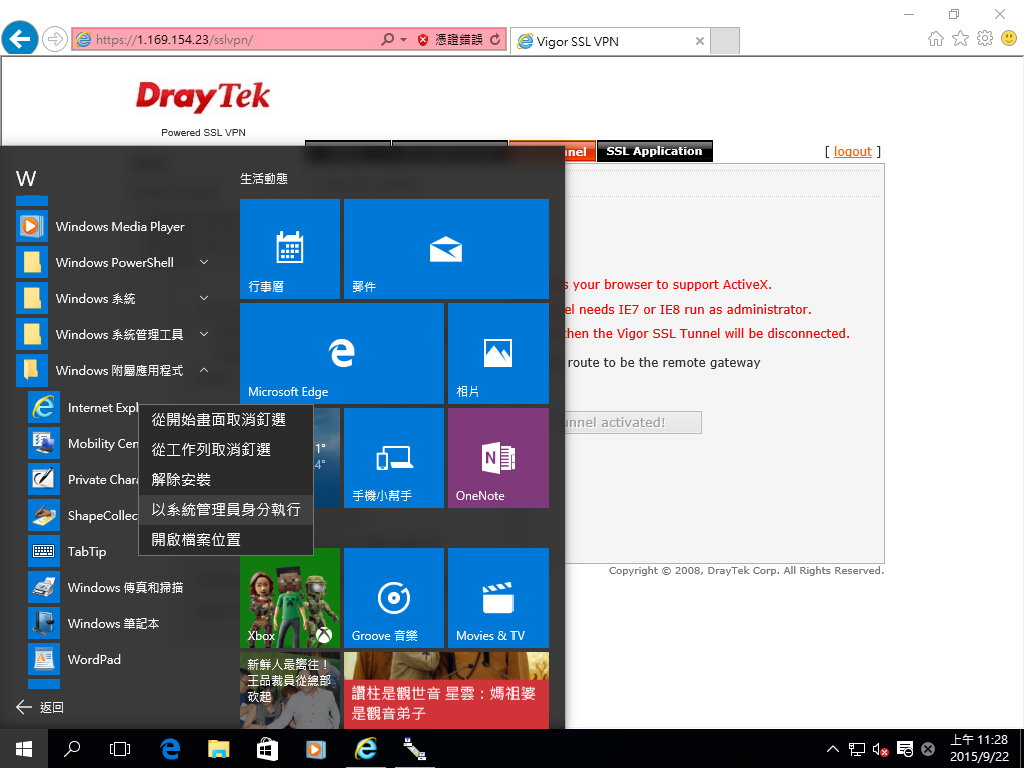
Task: Open the network tool taskbar icon
Action: pyautogui.click(x=414, y=749)
